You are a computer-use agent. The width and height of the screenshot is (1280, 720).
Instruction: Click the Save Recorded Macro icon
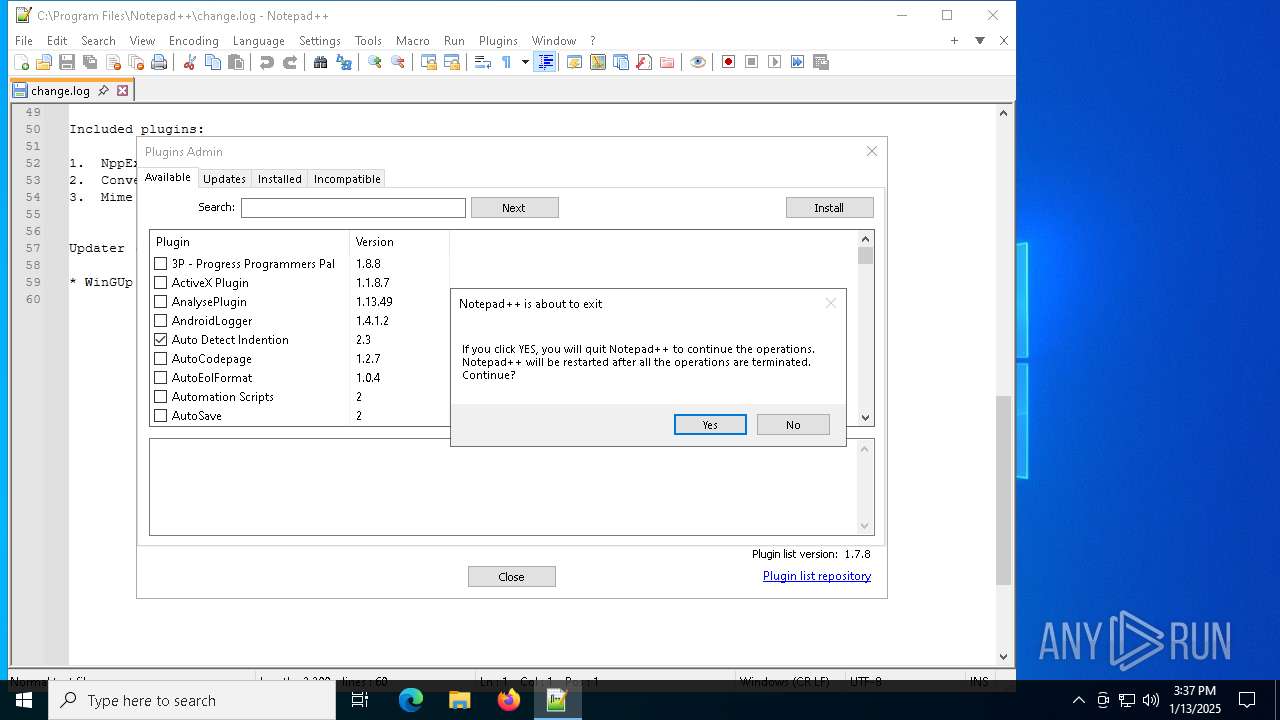click(821, 62)
